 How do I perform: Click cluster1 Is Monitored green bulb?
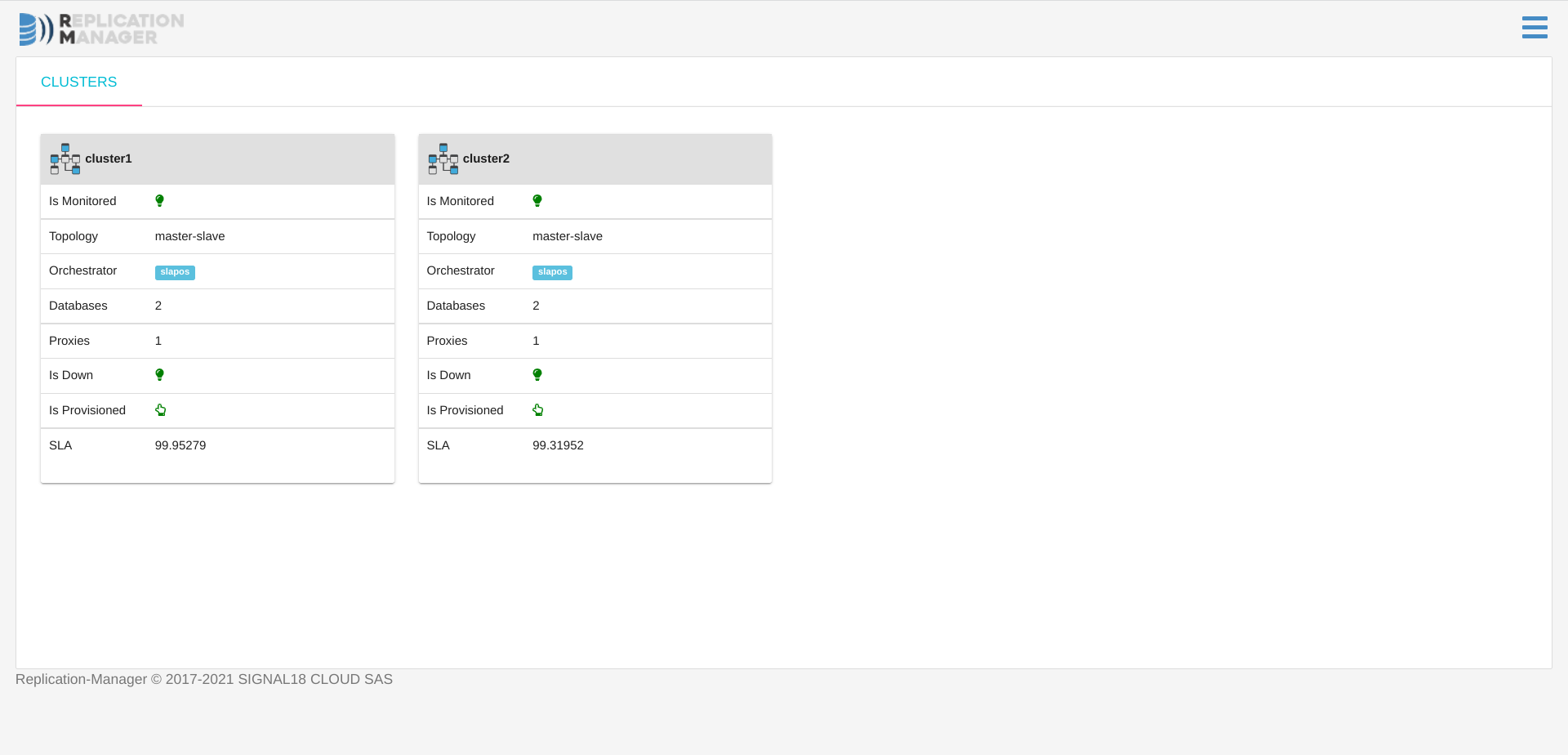[x=160, y=201]
